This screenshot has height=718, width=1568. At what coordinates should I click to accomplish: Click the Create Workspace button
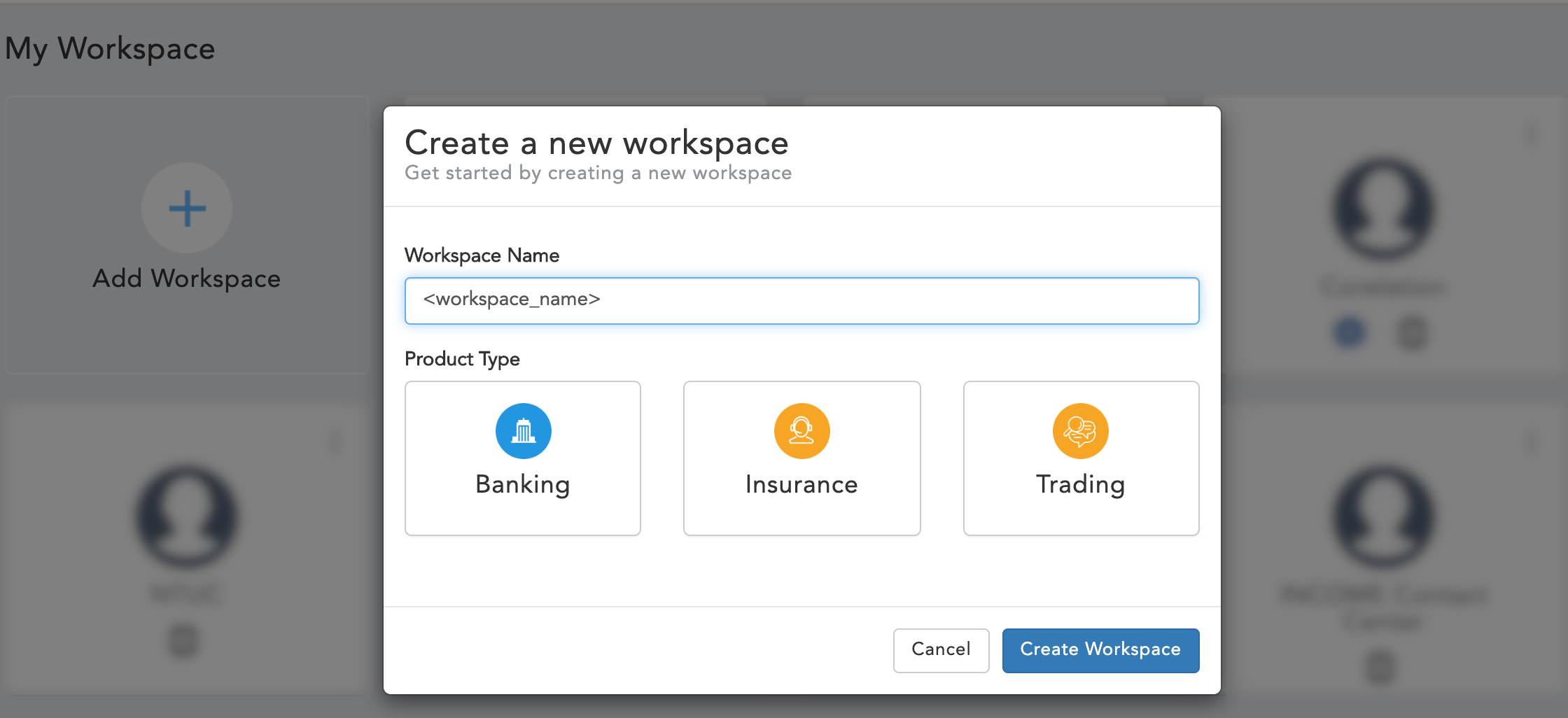(1100, 650)
